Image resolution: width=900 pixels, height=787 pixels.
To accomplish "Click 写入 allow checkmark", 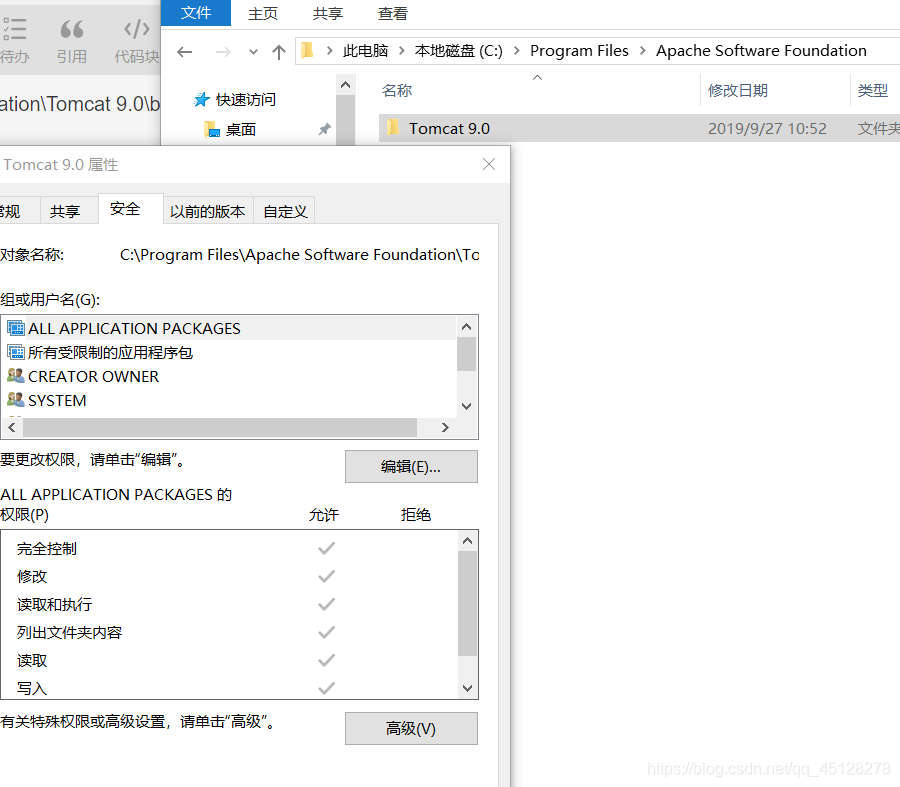I will [327, 688].
